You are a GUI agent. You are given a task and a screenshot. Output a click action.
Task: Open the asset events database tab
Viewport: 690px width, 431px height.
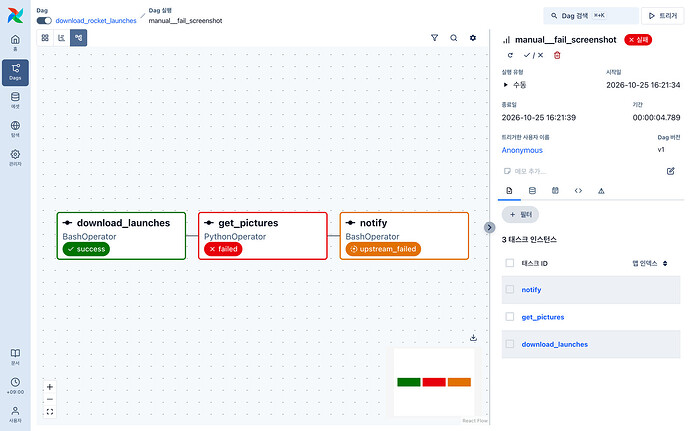click(x=532, y=191)
